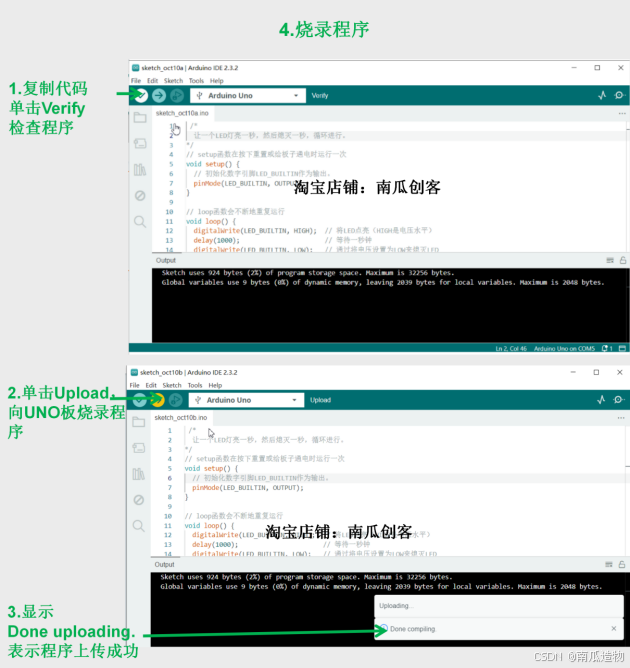This screenshot has height=668, width=630.
Task: Click highlighted Upload button in sketch_oct10b
Action: 158,400
